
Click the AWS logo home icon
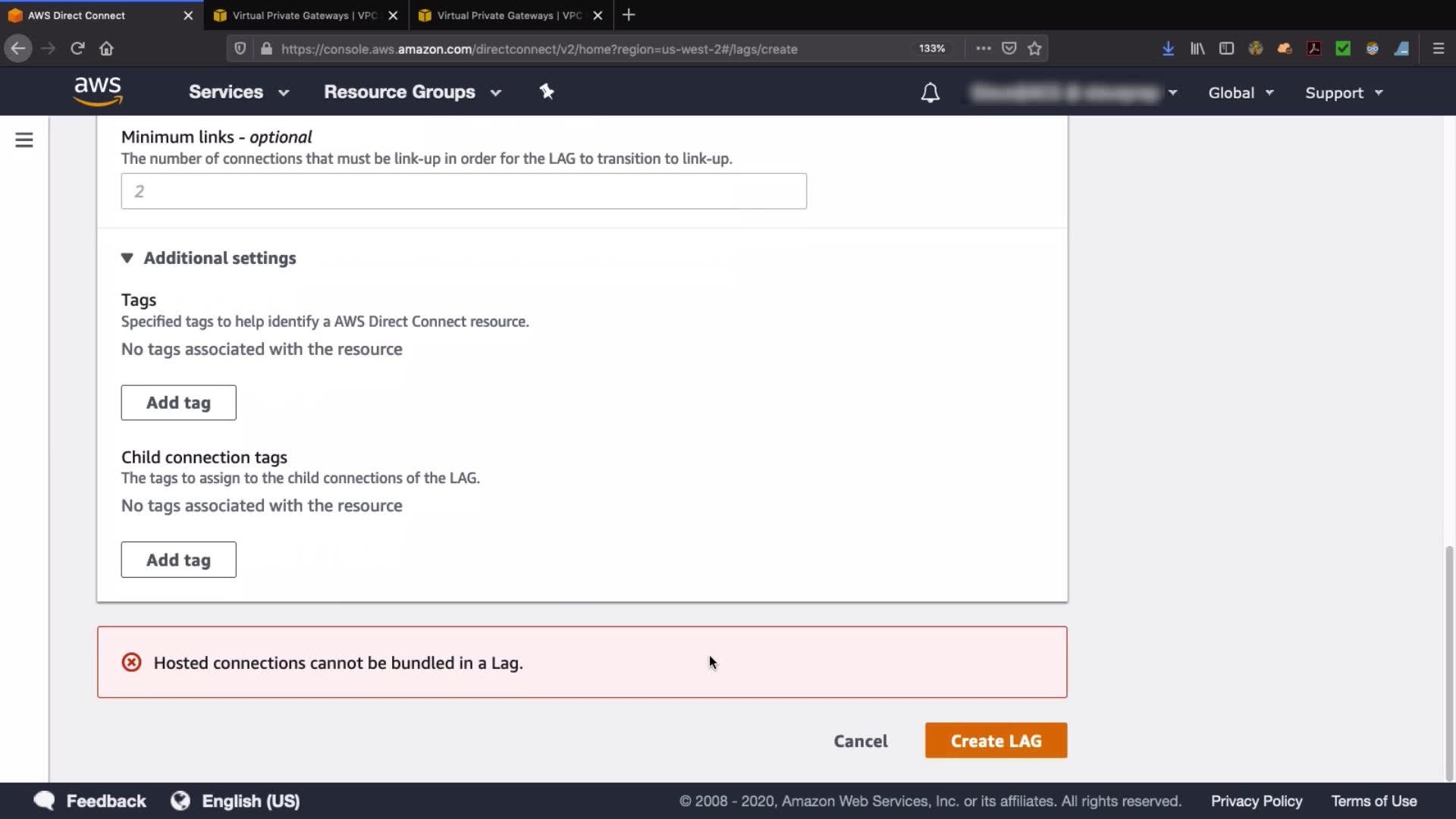(98, 92)
